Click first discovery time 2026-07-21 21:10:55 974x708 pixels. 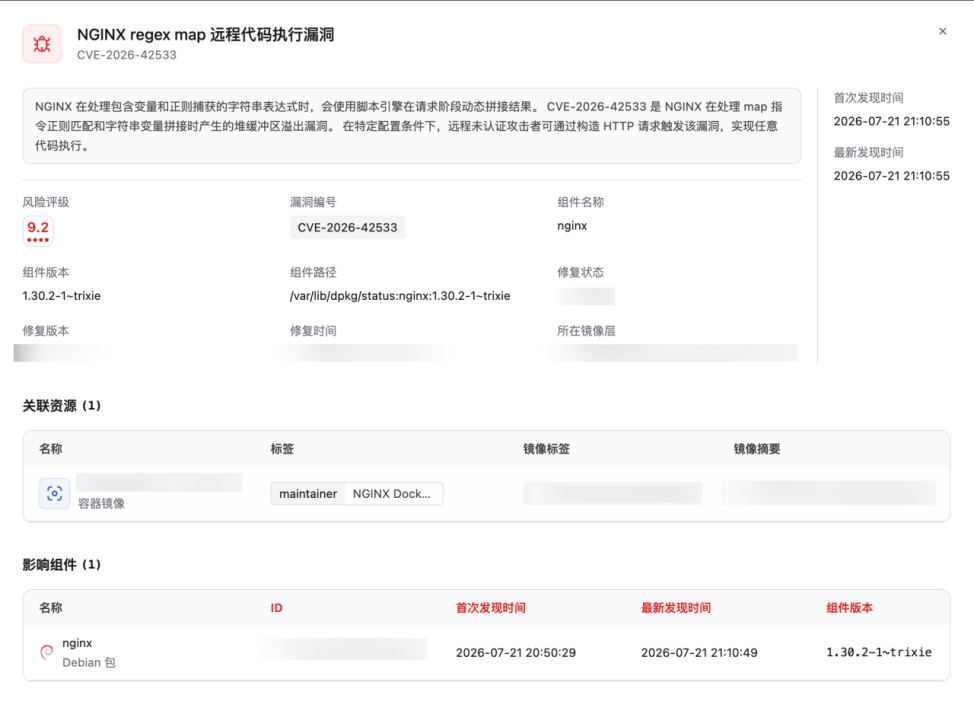(x=891, y=122)
